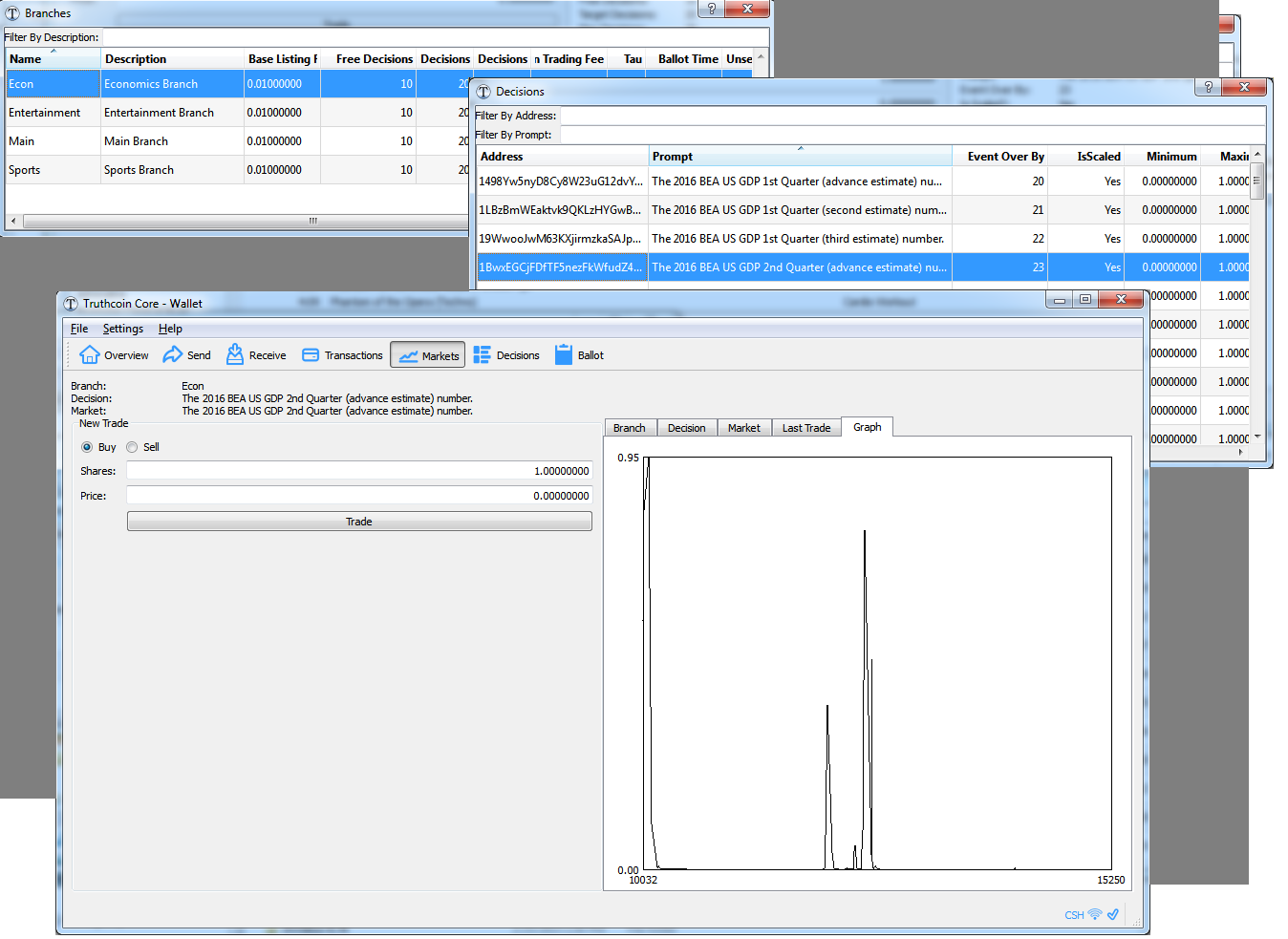
Task: Click the Decisions vertical scrollbar thumb
Action: [1257, 181]
